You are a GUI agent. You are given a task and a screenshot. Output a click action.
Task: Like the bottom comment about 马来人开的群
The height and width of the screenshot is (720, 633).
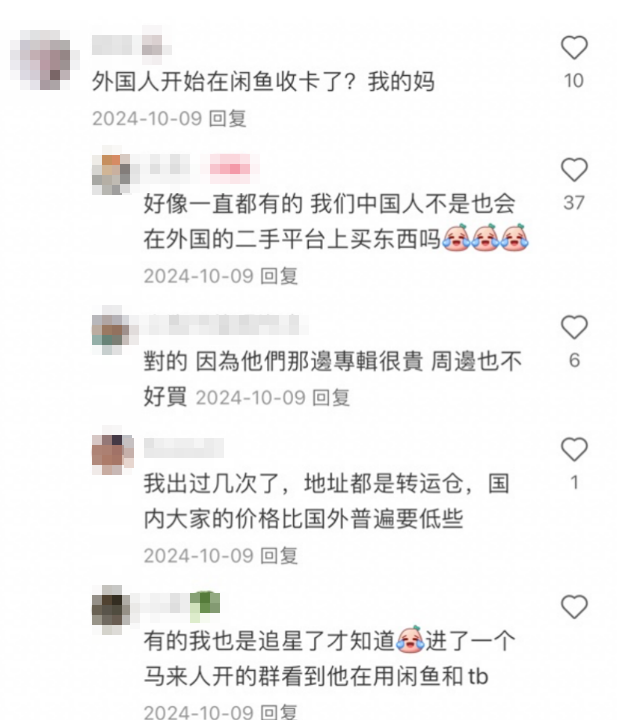click(x=574, y=607)
